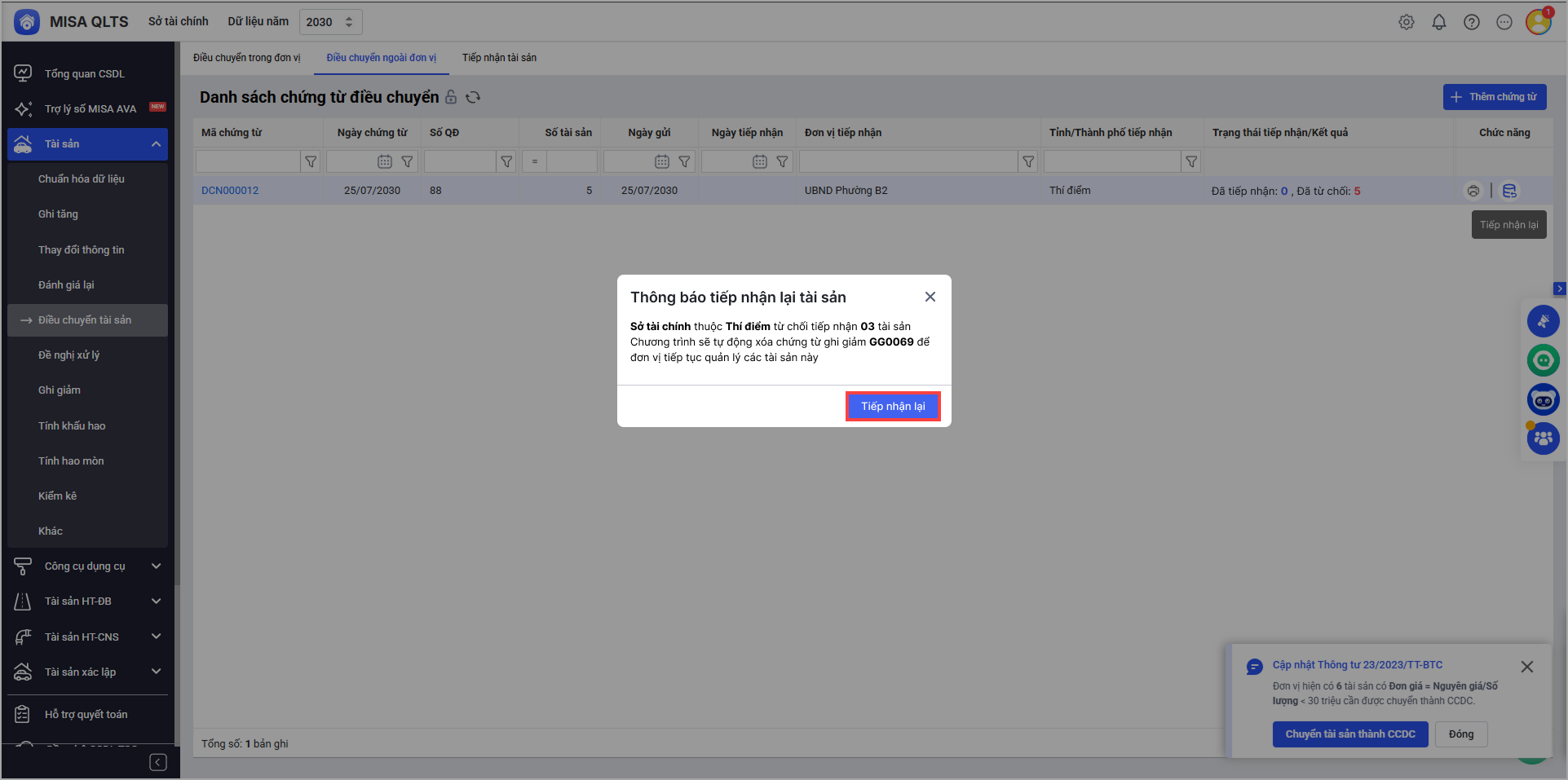Click the Đơn vị tiếp nhận filter field
This screenshot has width=1568, height=780.
click(908, 161)
